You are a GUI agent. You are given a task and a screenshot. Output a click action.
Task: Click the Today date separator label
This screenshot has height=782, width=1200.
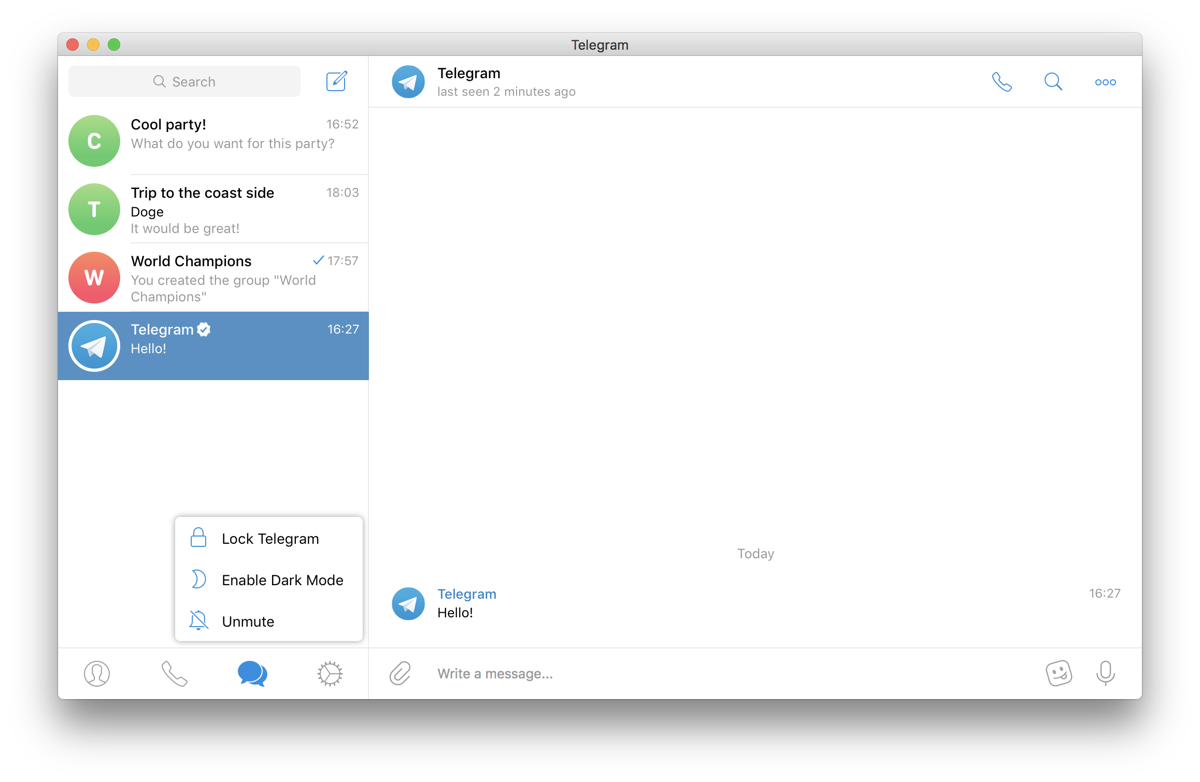tap(756, 554)
